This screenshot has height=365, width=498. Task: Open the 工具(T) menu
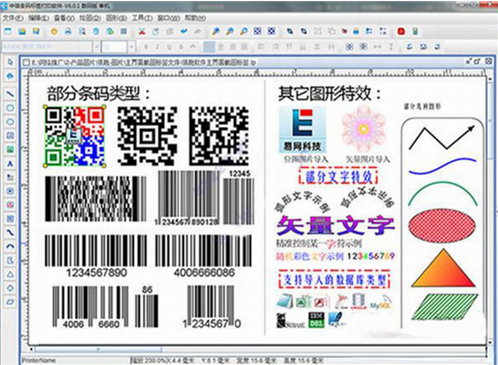point(142,18)
